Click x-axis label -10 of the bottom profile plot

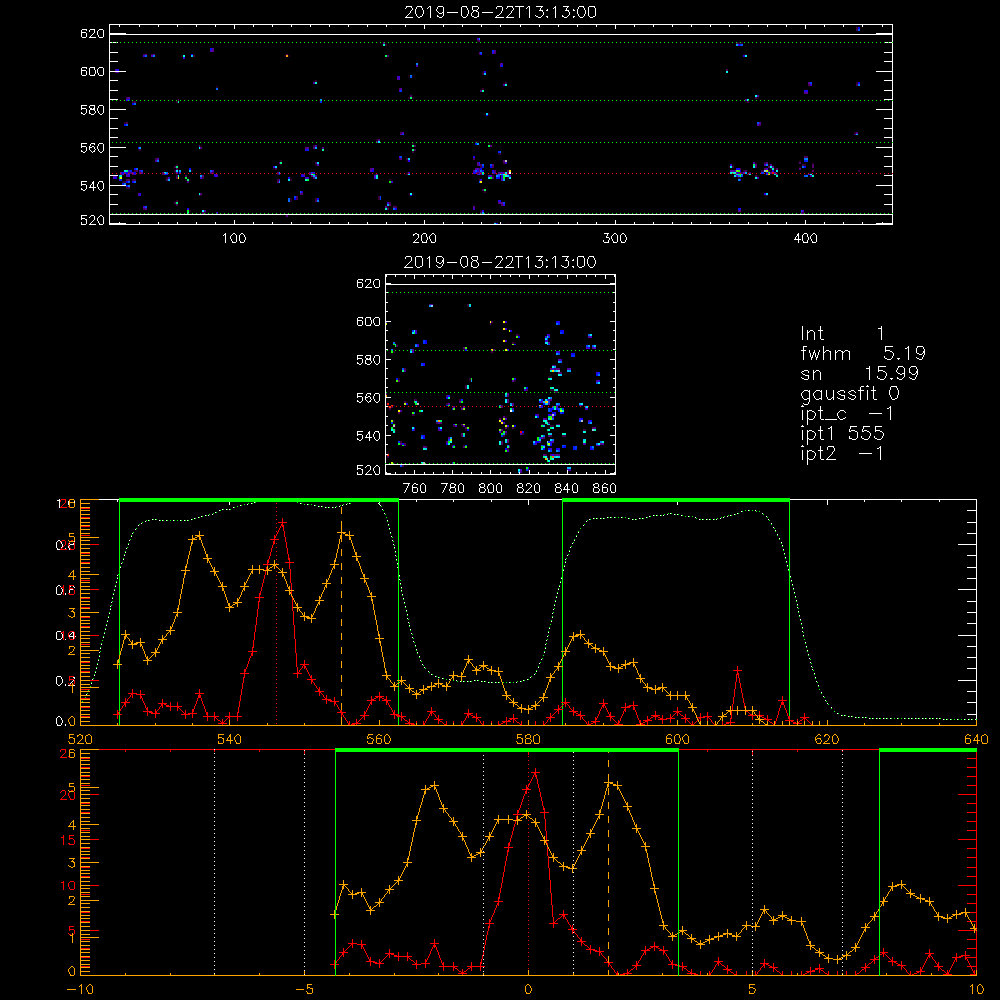[x=80, y=990]
